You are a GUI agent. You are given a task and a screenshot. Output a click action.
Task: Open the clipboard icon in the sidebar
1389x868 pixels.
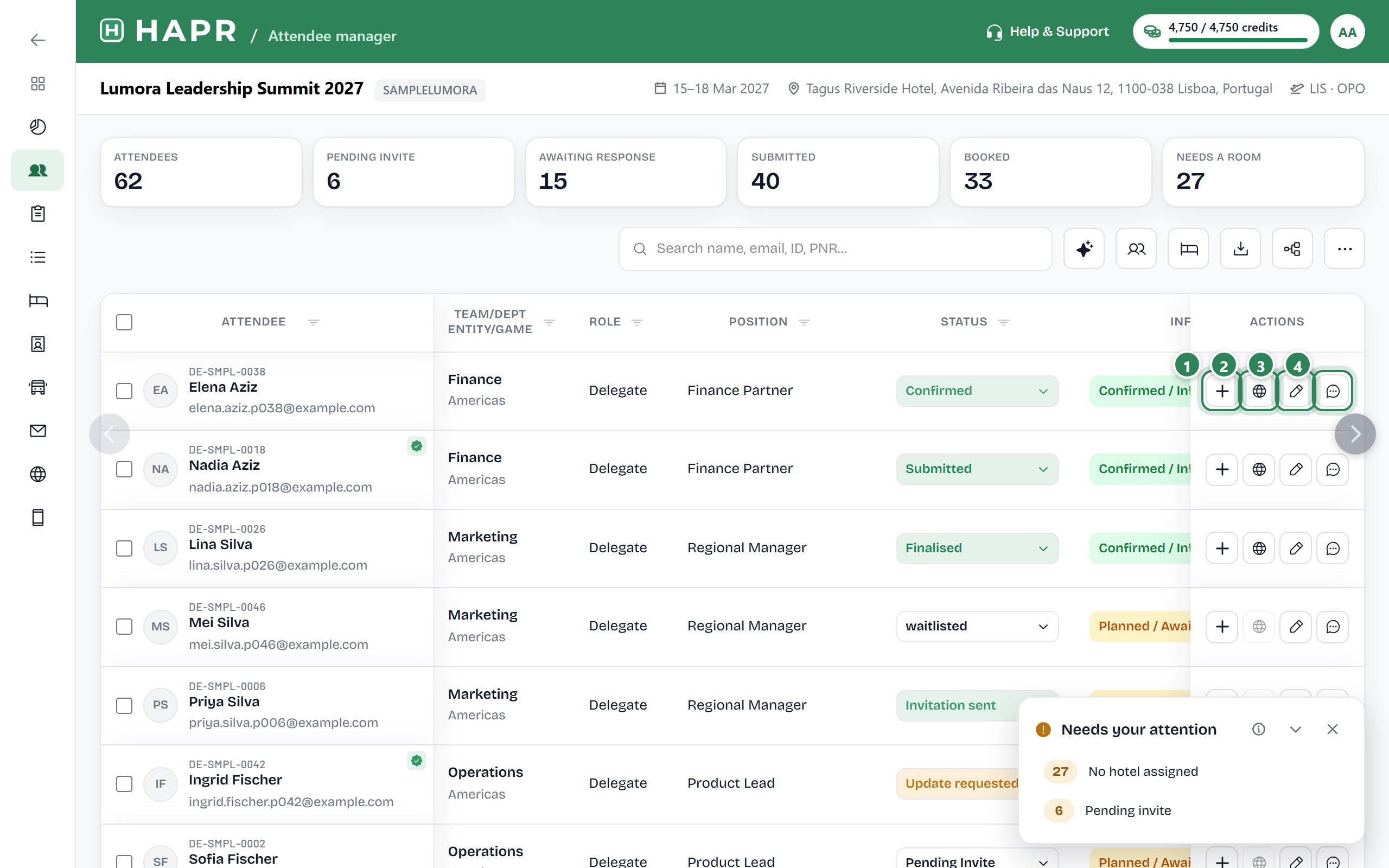point(38,214)
